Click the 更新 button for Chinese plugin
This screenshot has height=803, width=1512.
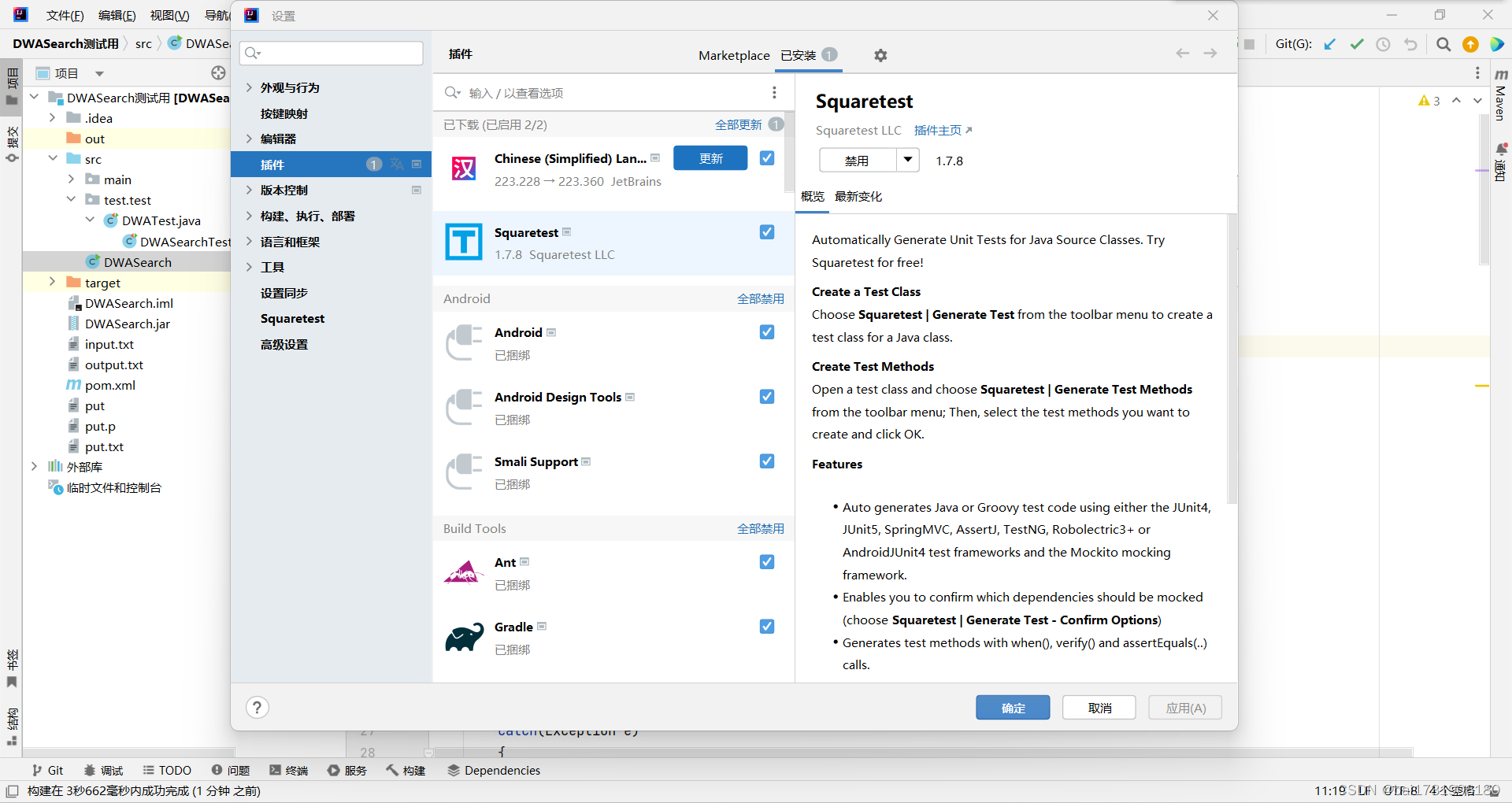coord(710,158)
